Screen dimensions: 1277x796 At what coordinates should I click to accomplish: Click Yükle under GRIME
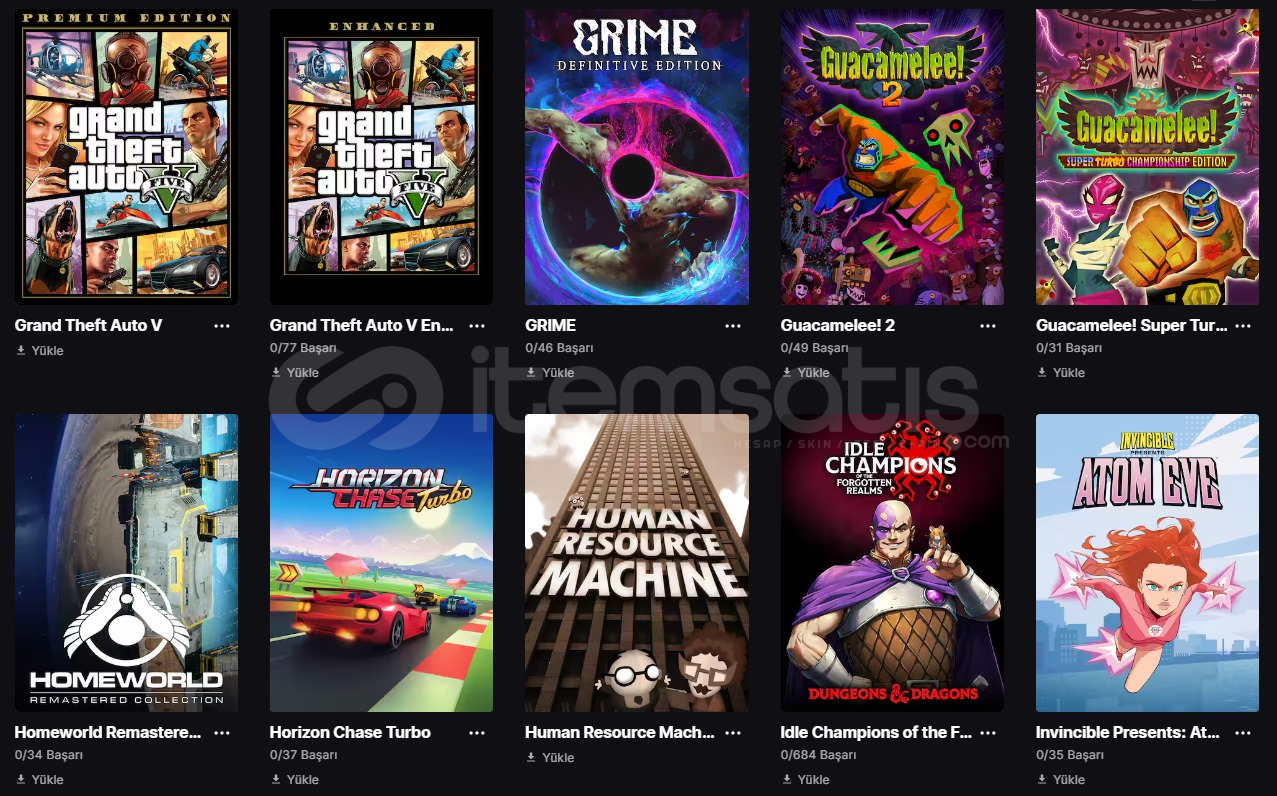(550, 373)
